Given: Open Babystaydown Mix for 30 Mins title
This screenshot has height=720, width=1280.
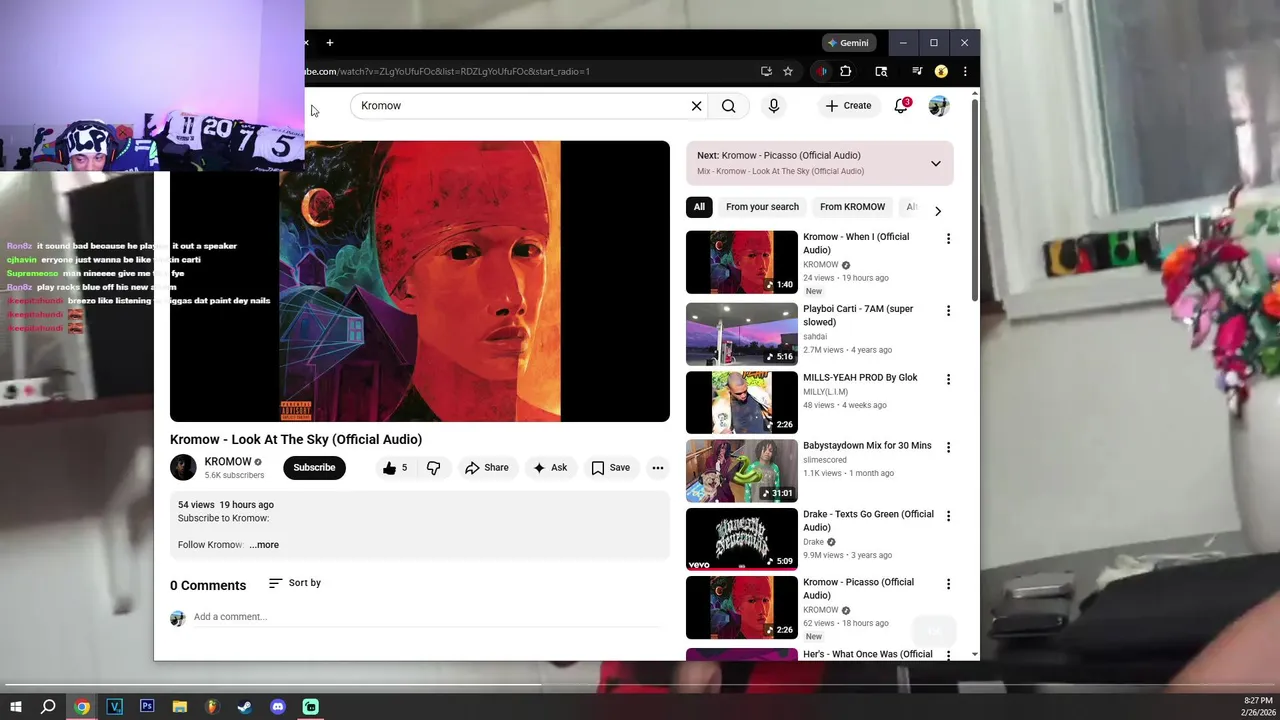Looking at the screenshot, I should 867,446.
